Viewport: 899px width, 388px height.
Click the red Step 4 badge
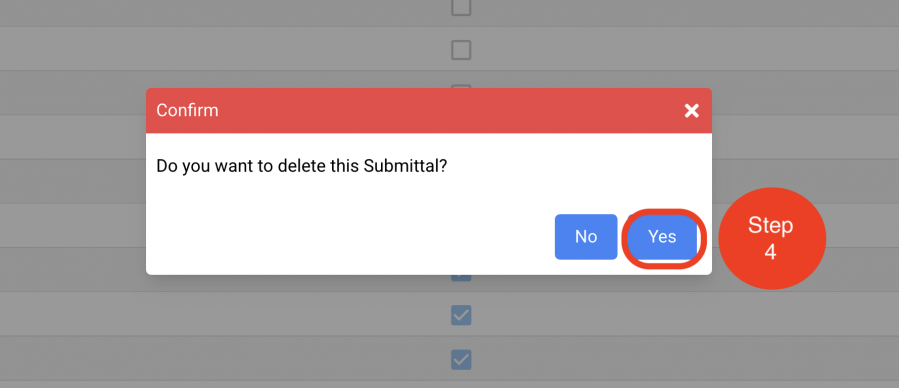772,238
